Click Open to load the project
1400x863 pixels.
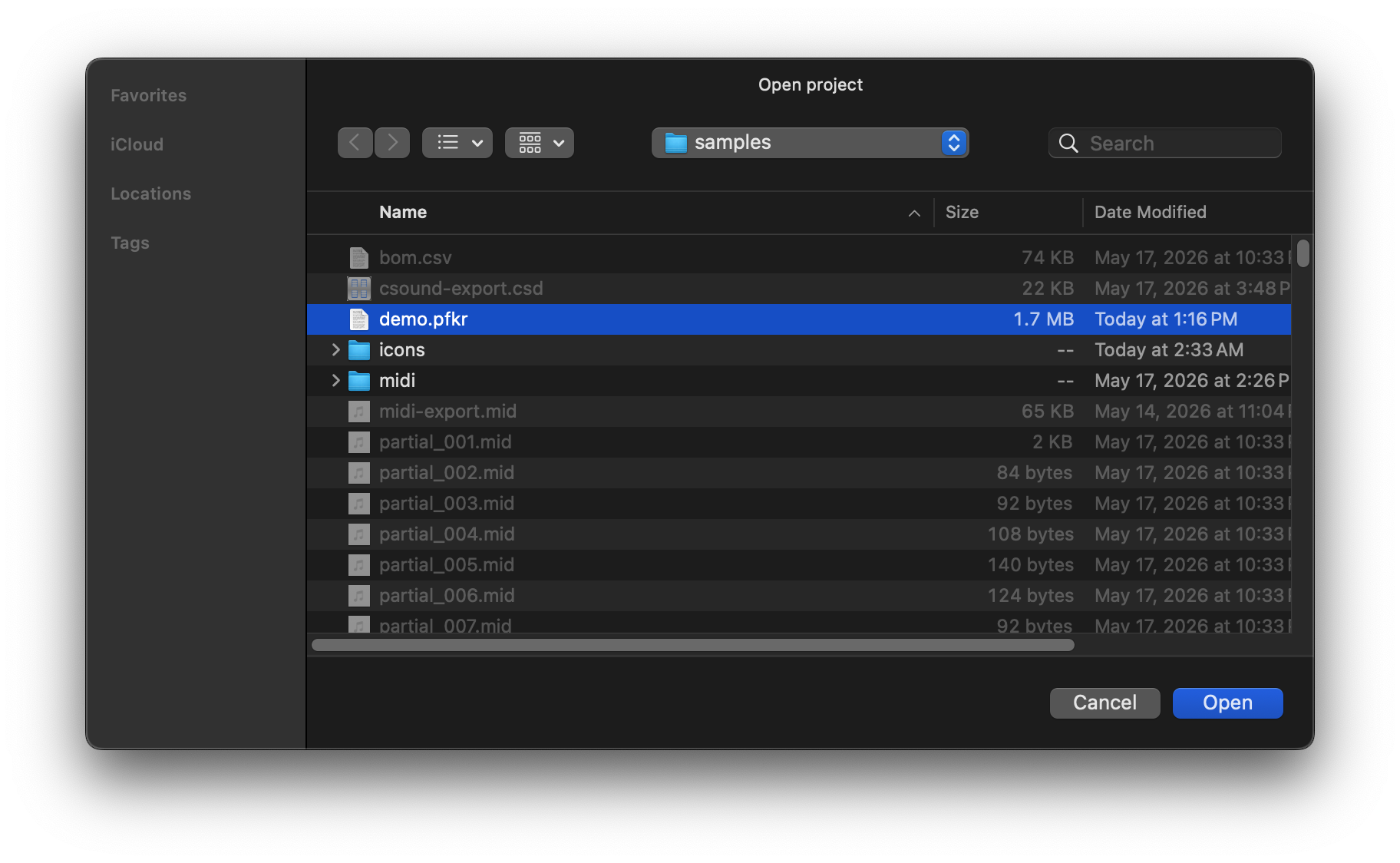click(x=1228, y=703)
